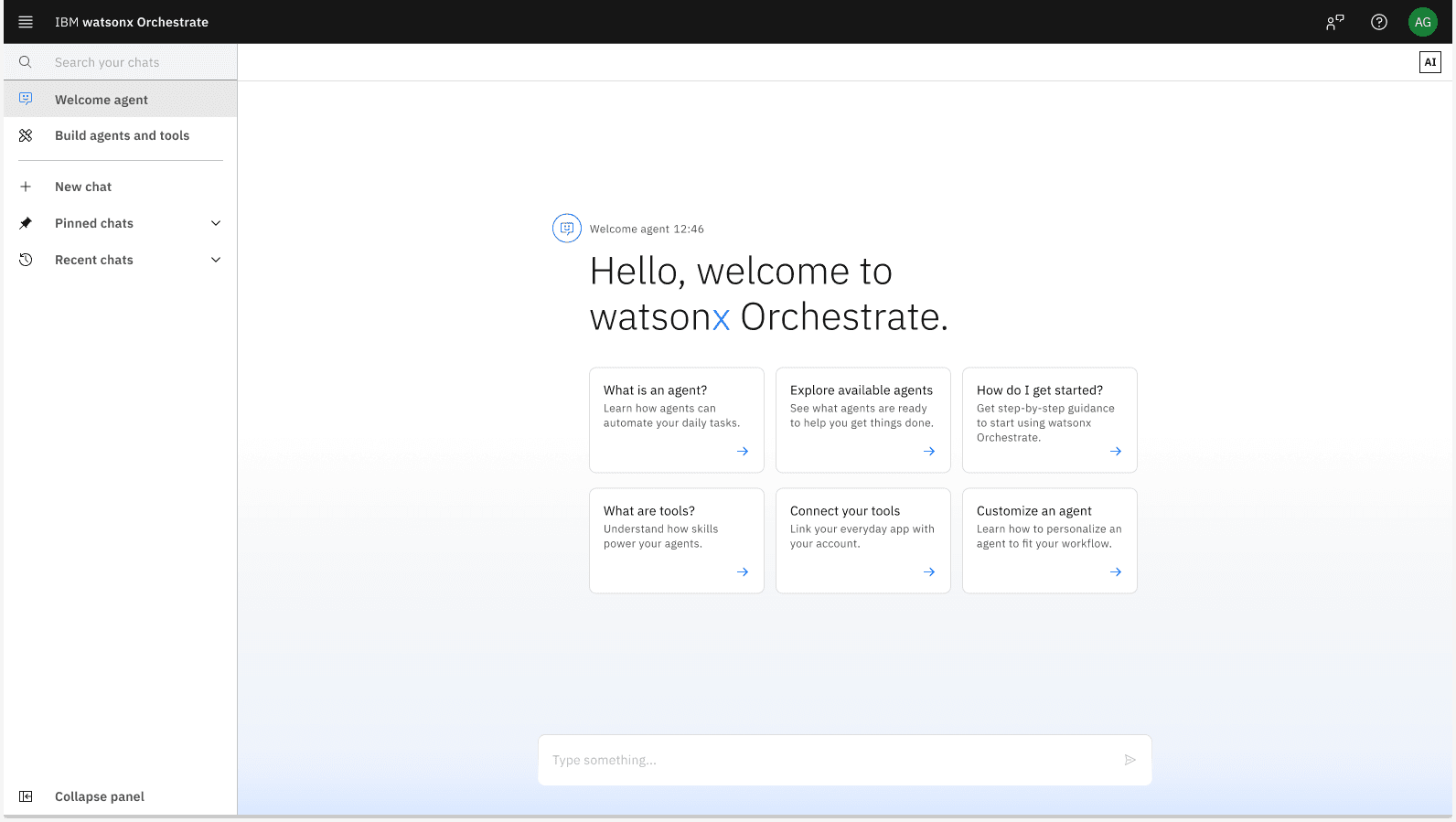The height and width of the screenshot is (822, 1456).
Task: Click the plus icon for New chat
Action: [x=26, y=187]
